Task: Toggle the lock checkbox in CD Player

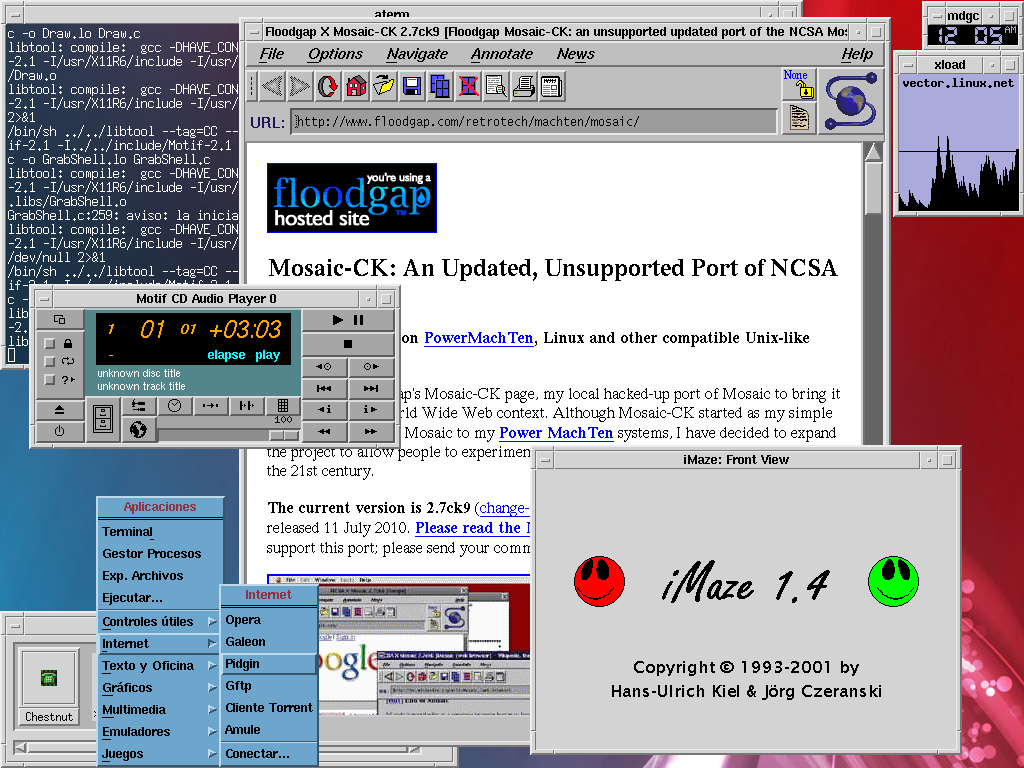Action: [50, 344]
